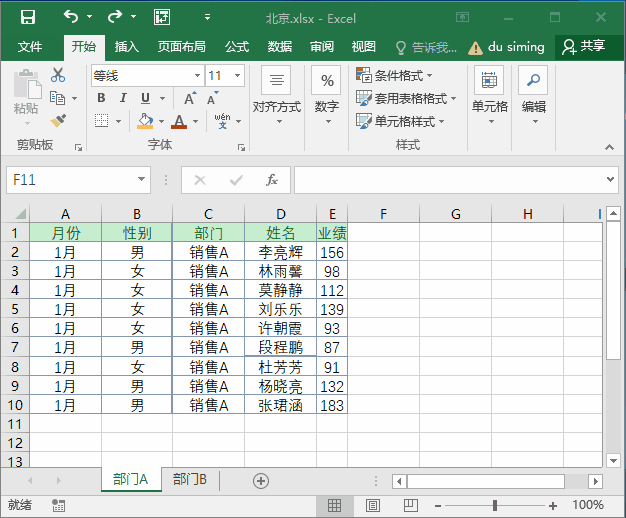The image size is (626, 518).
Task: Open the ribbon display options icon
Action: [462, 17]
